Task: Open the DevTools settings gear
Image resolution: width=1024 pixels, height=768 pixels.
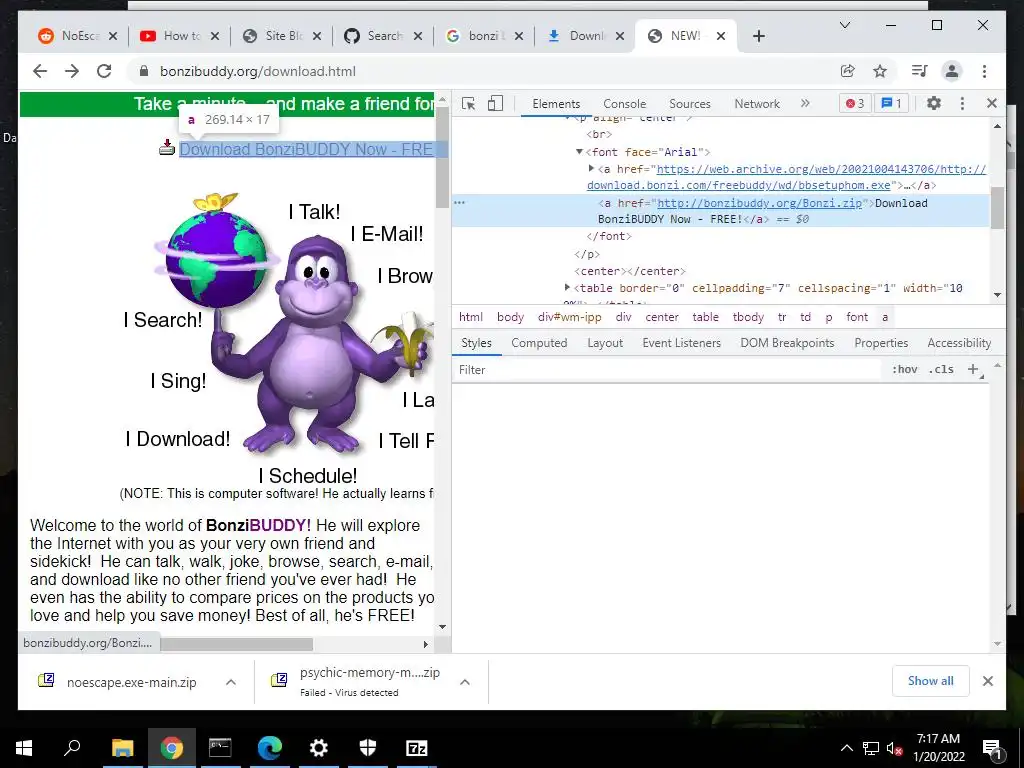Action: pos(934,103)
